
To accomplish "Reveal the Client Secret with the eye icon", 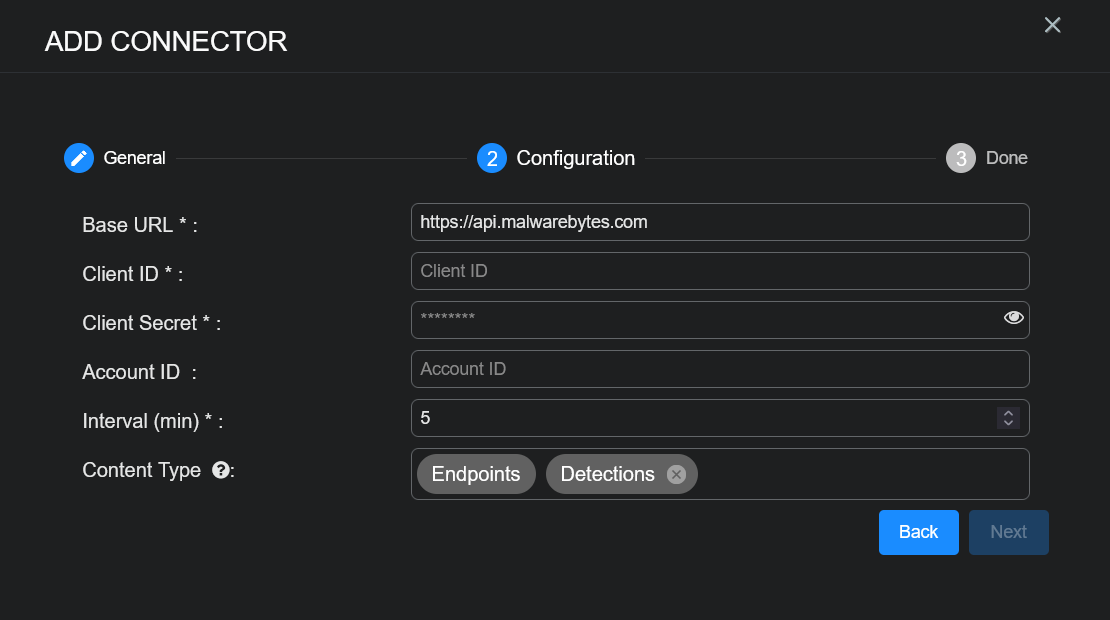I will click(1014, 318).
